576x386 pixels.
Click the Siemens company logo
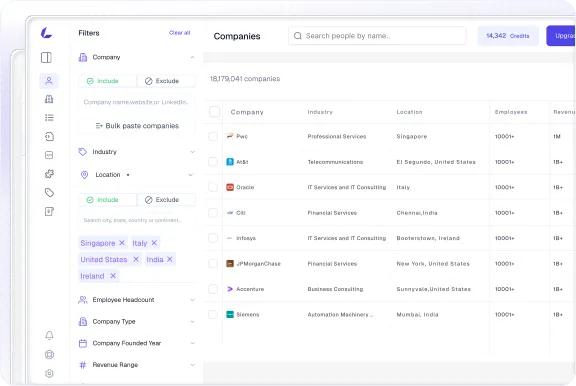point(230,314)
